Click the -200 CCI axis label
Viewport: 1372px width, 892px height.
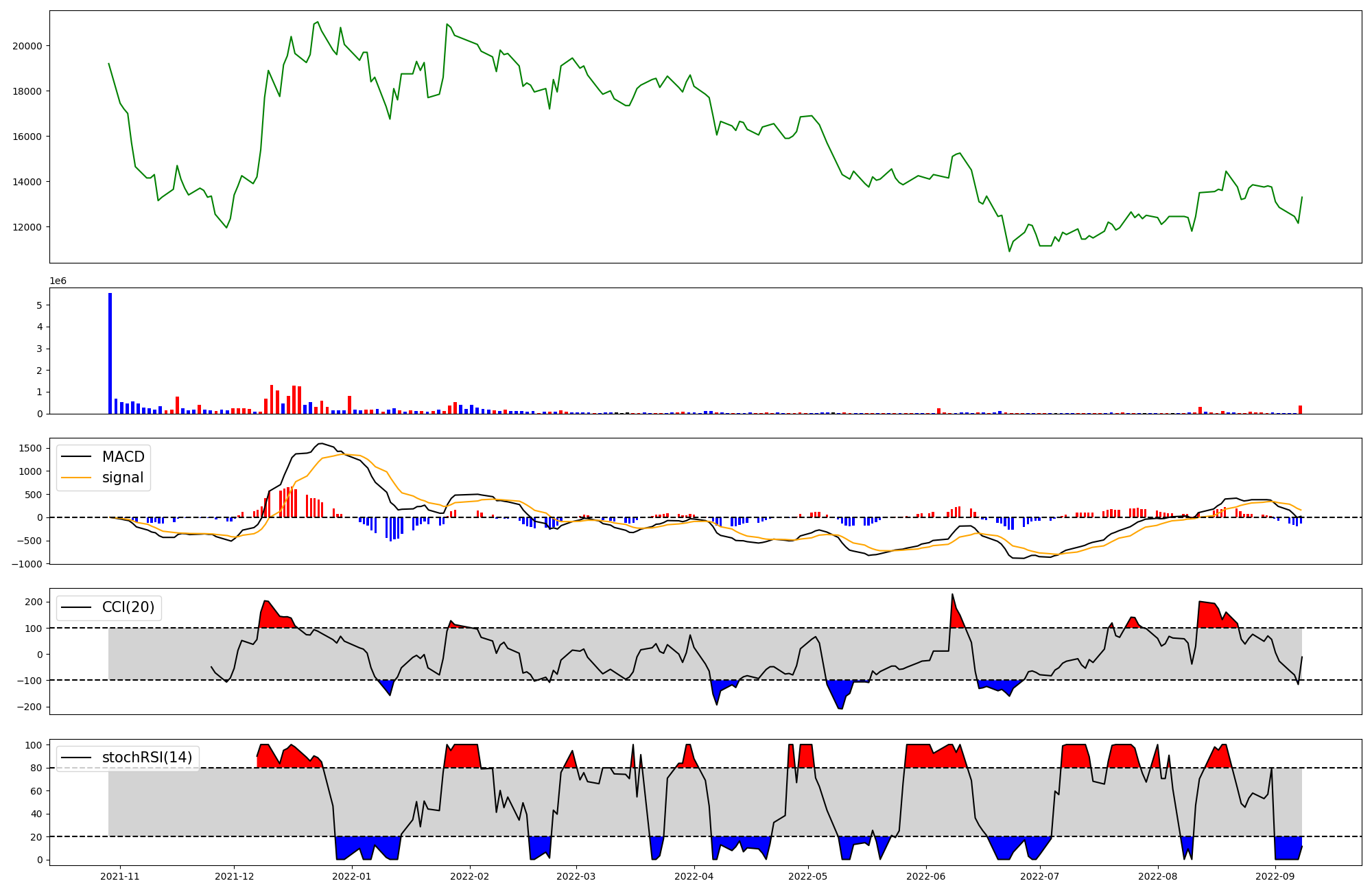click(x=29, y=707)
